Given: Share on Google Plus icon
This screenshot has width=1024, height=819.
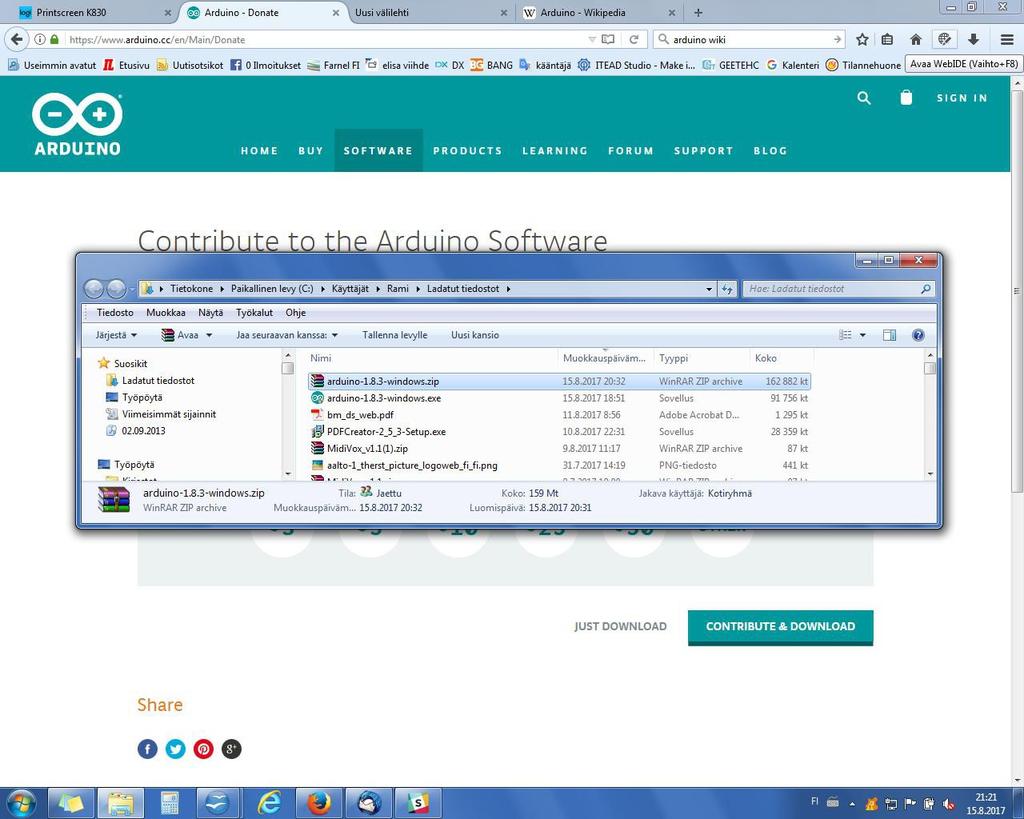Looking at the screenshot, I should (231, 748).
